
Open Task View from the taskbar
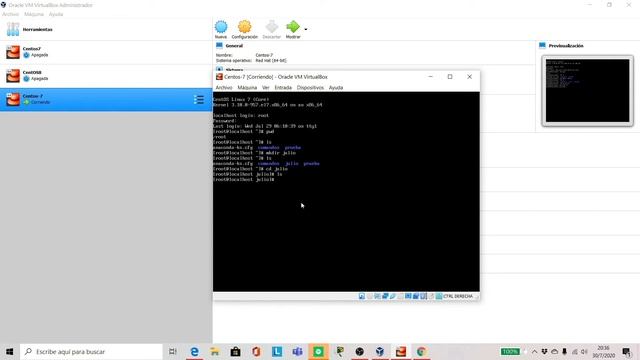tap(173, 351)
